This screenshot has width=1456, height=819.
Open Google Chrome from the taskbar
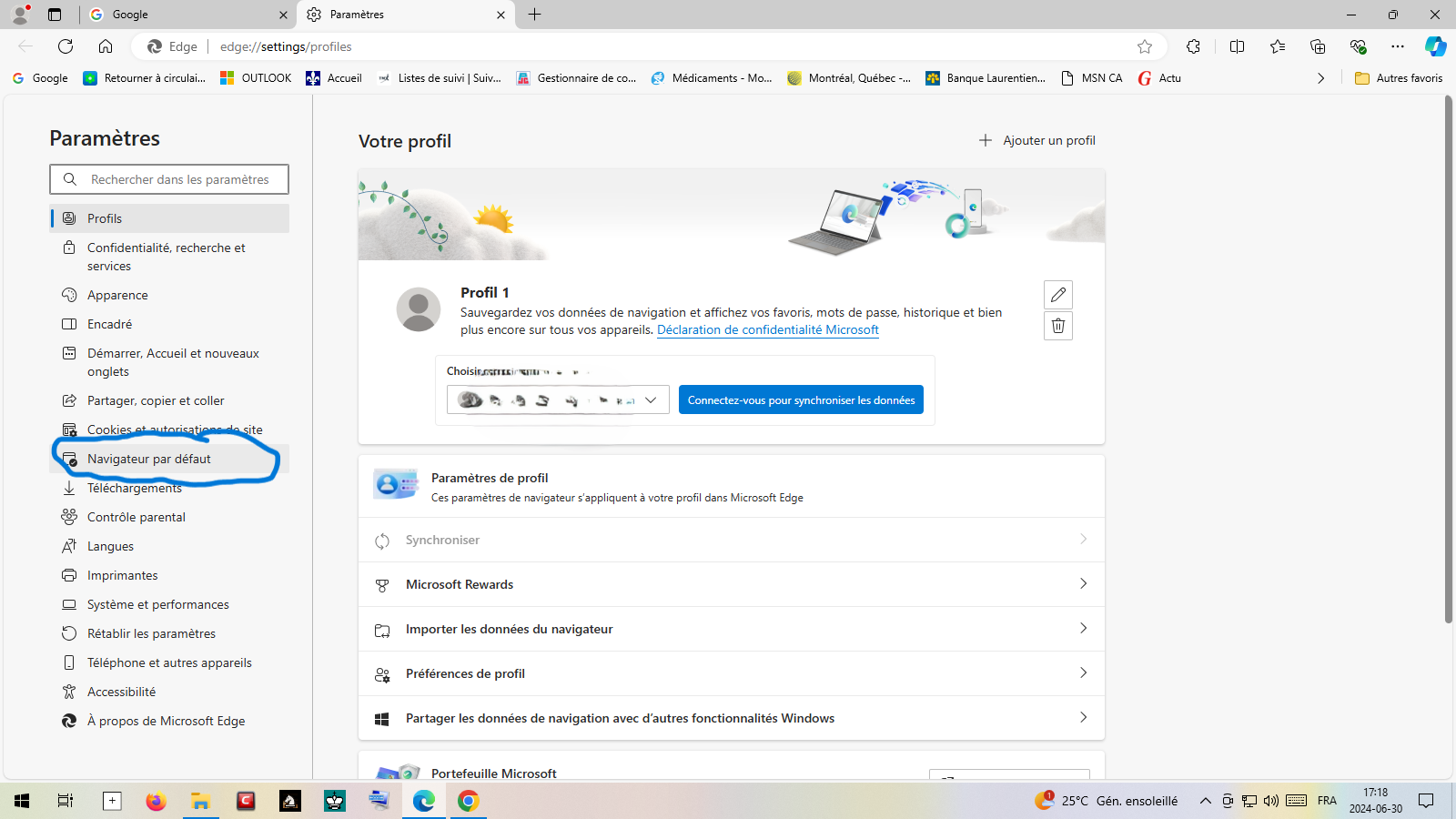468,801
